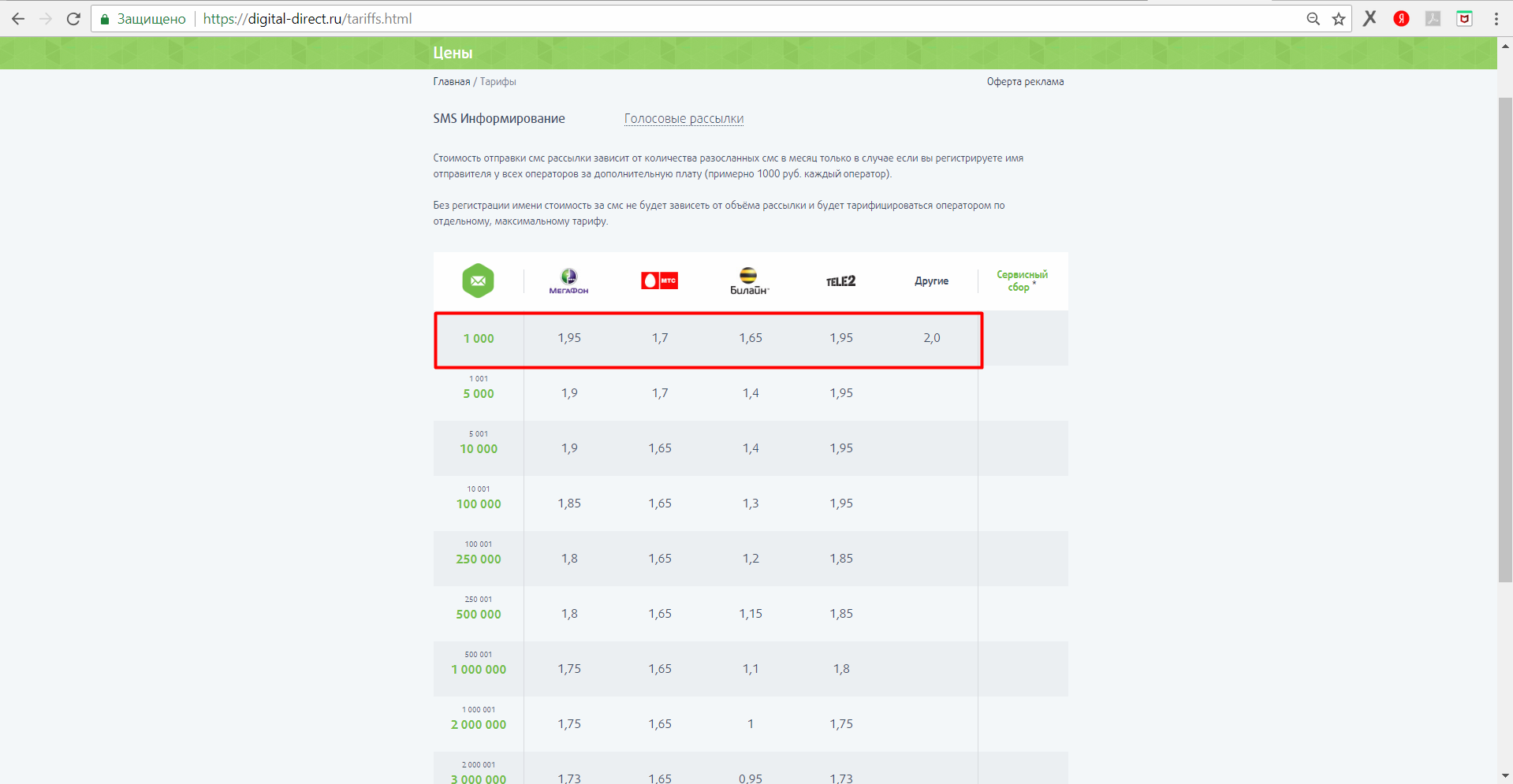Screen dimensions: 1513x784
Task: Click the Цены page heading
Action: 453,53
